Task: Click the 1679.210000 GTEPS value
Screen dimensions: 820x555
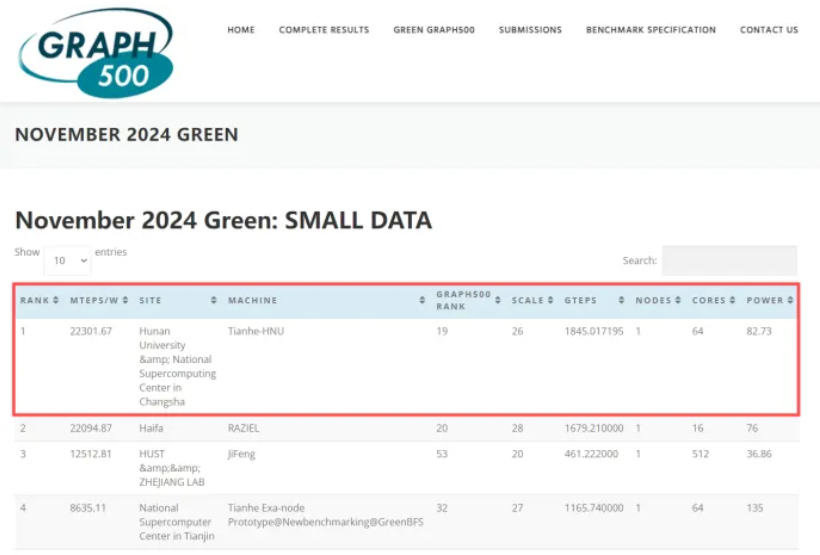Action: point(594,428)
